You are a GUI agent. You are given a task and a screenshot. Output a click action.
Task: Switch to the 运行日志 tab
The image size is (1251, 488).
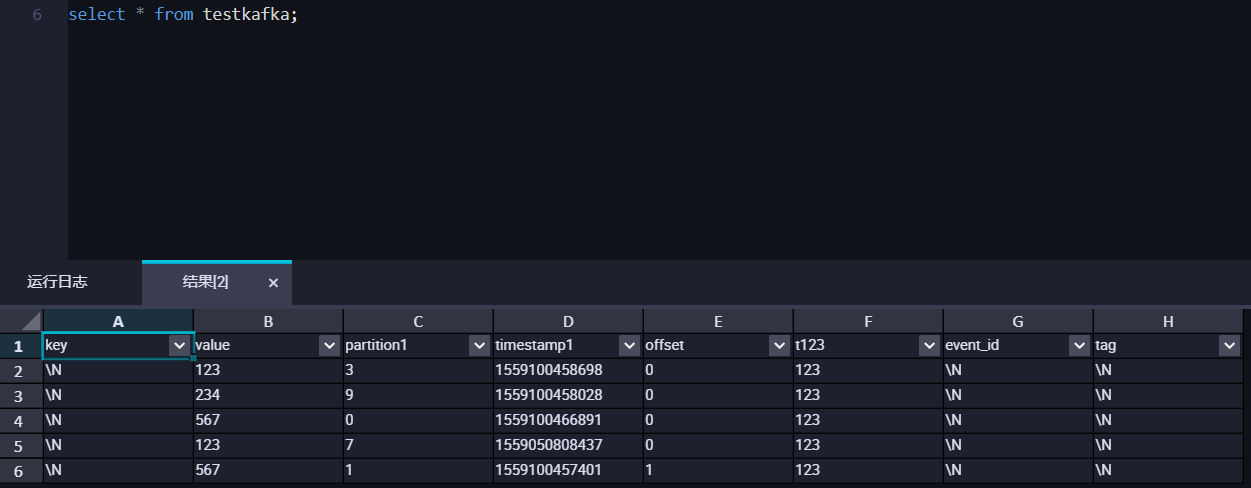57,282
